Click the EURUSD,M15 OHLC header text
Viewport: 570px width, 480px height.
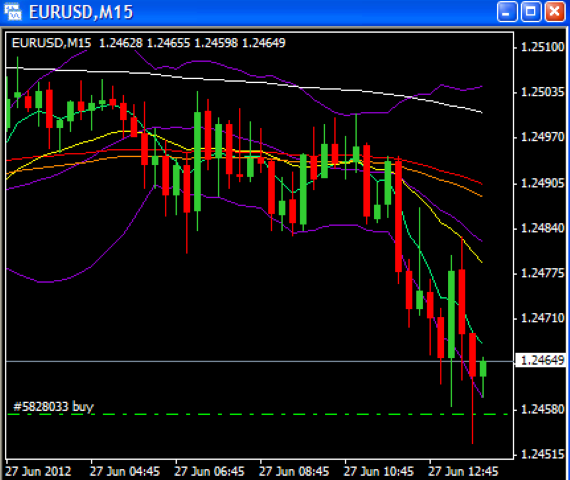[149, 43]
